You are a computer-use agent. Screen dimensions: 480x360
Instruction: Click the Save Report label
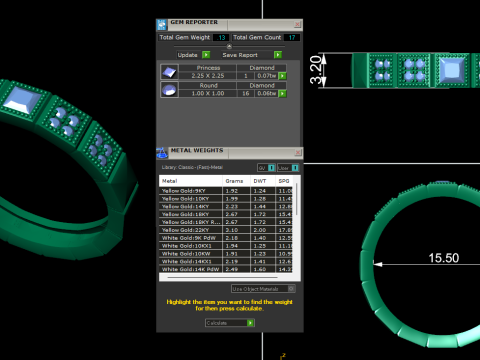pos(240,55)
